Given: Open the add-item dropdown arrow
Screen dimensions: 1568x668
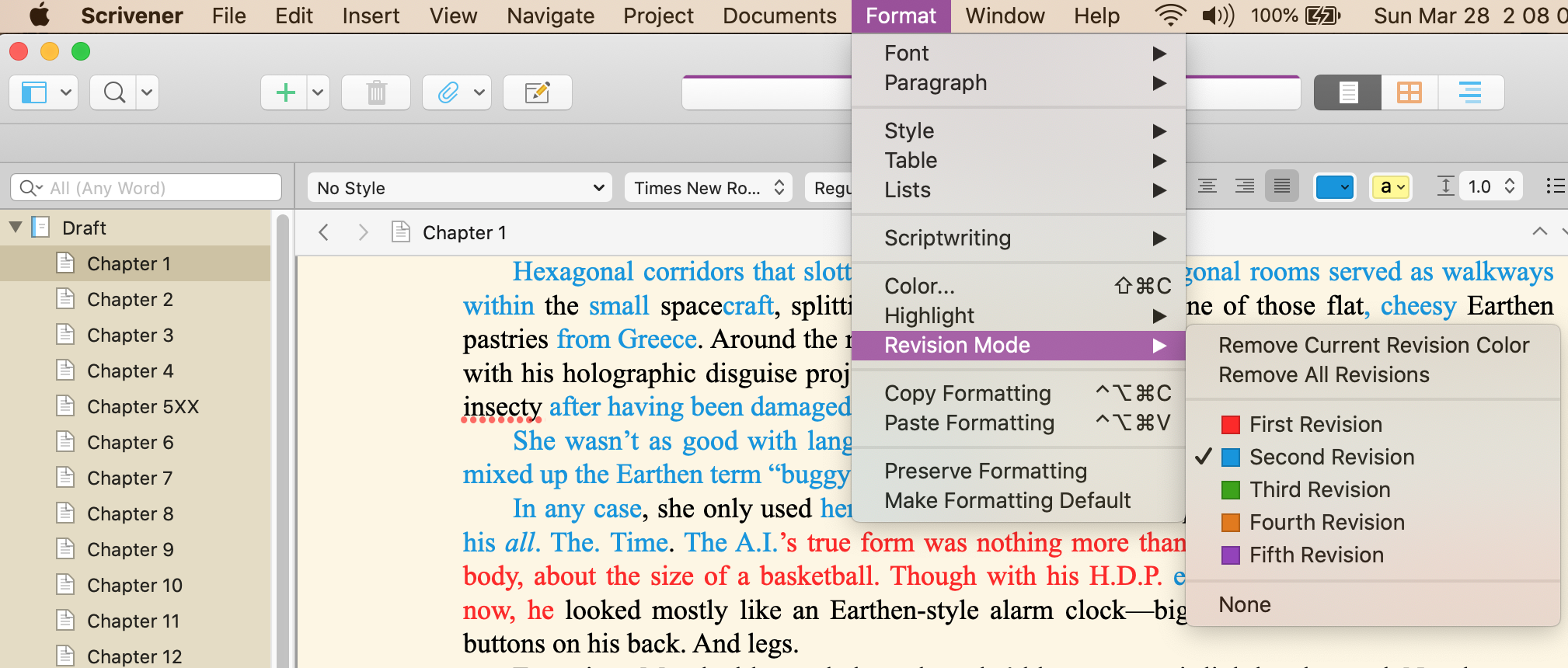Looking at the screenshot, I should tap(318, 93).
